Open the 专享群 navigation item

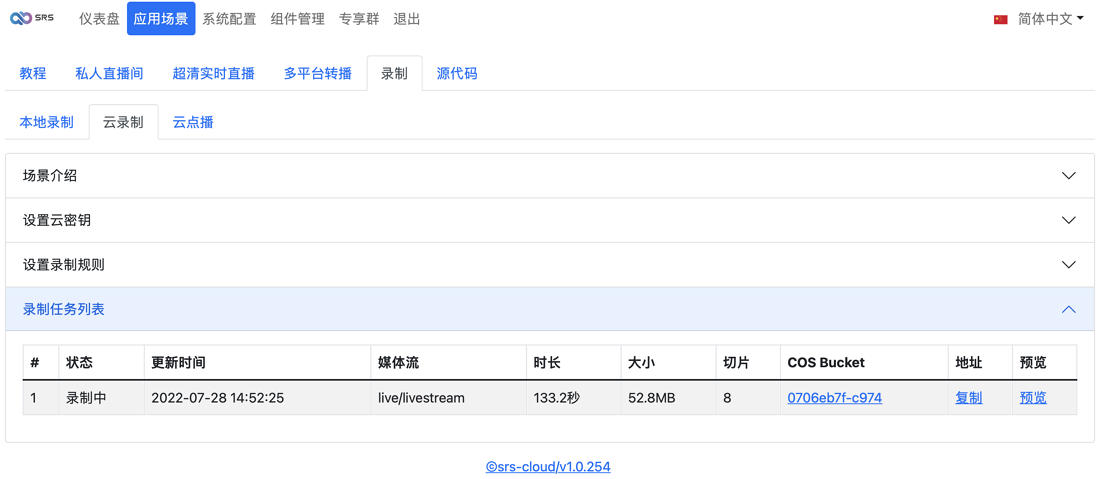(x=359, y=19)
